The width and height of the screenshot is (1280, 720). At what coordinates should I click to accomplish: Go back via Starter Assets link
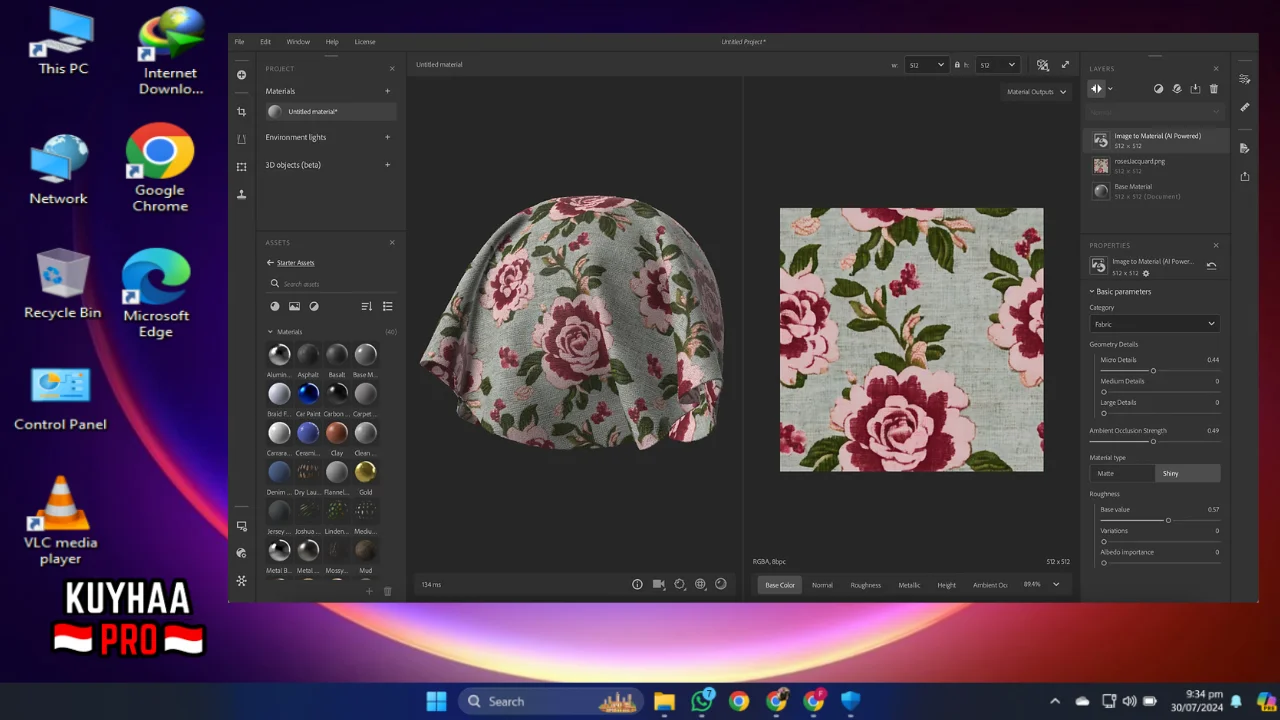(290, 263)
